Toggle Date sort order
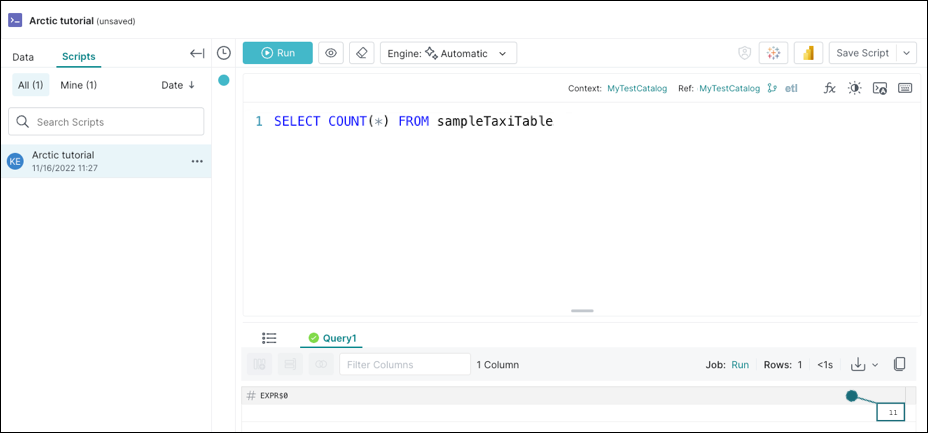This screenshot has height=433, width=928. 178,85
